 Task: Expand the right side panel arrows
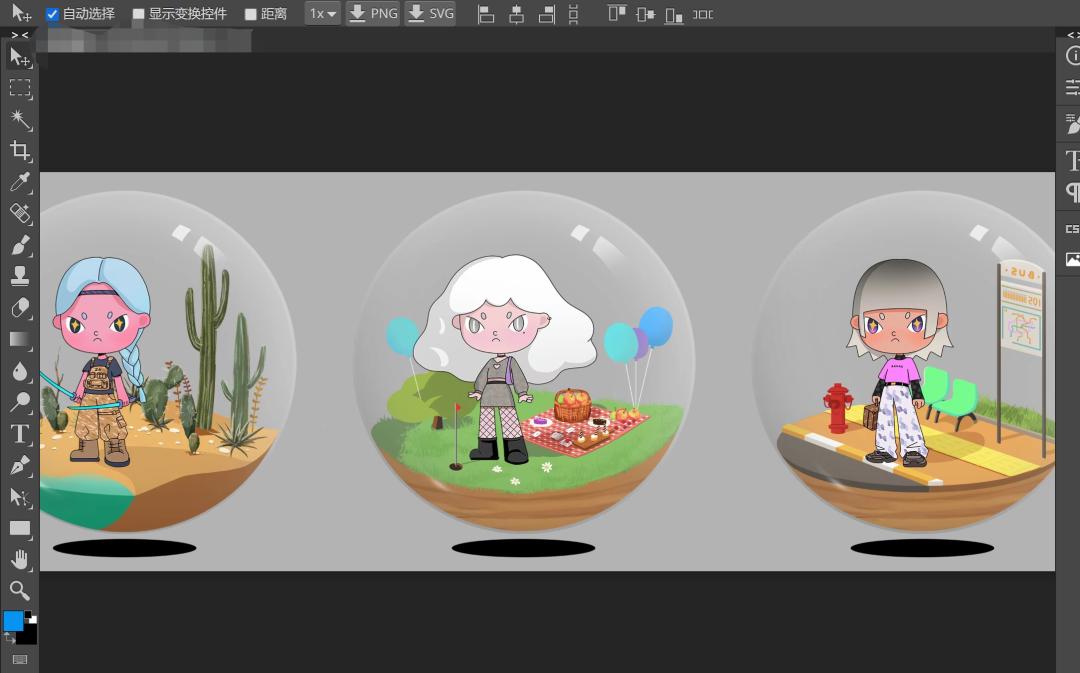(1072, 35)
